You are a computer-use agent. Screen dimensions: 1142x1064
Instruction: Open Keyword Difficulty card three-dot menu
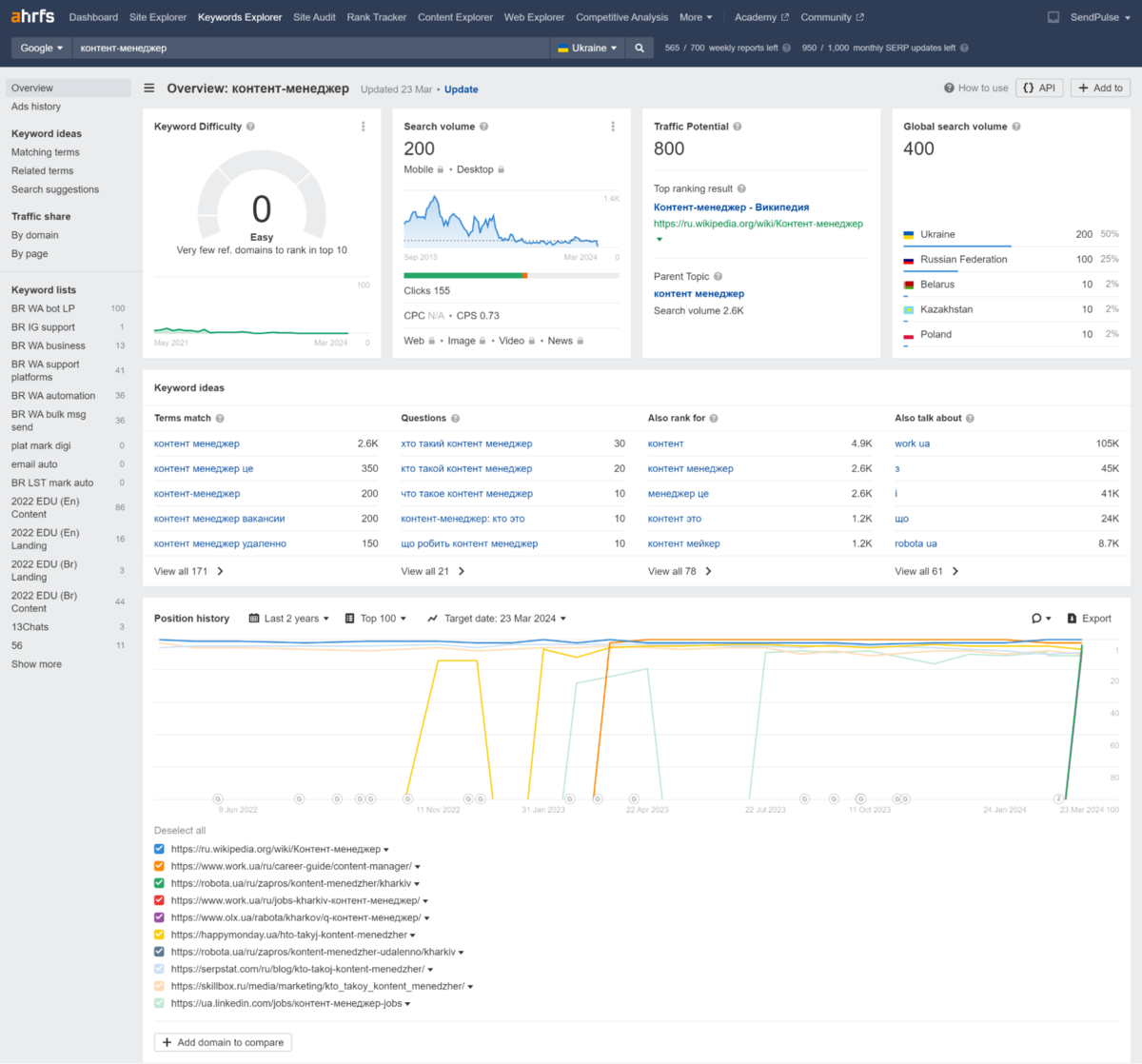point(364,127)
